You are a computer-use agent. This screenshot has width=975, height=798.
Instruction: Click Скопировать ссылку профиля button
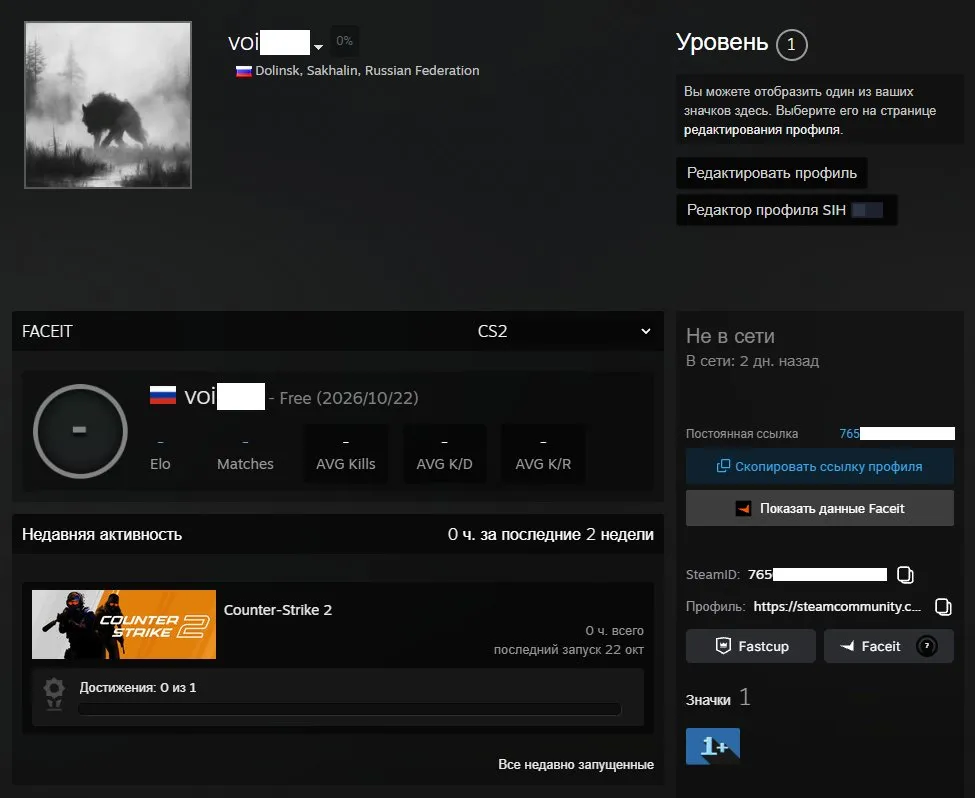pos(820,466)
